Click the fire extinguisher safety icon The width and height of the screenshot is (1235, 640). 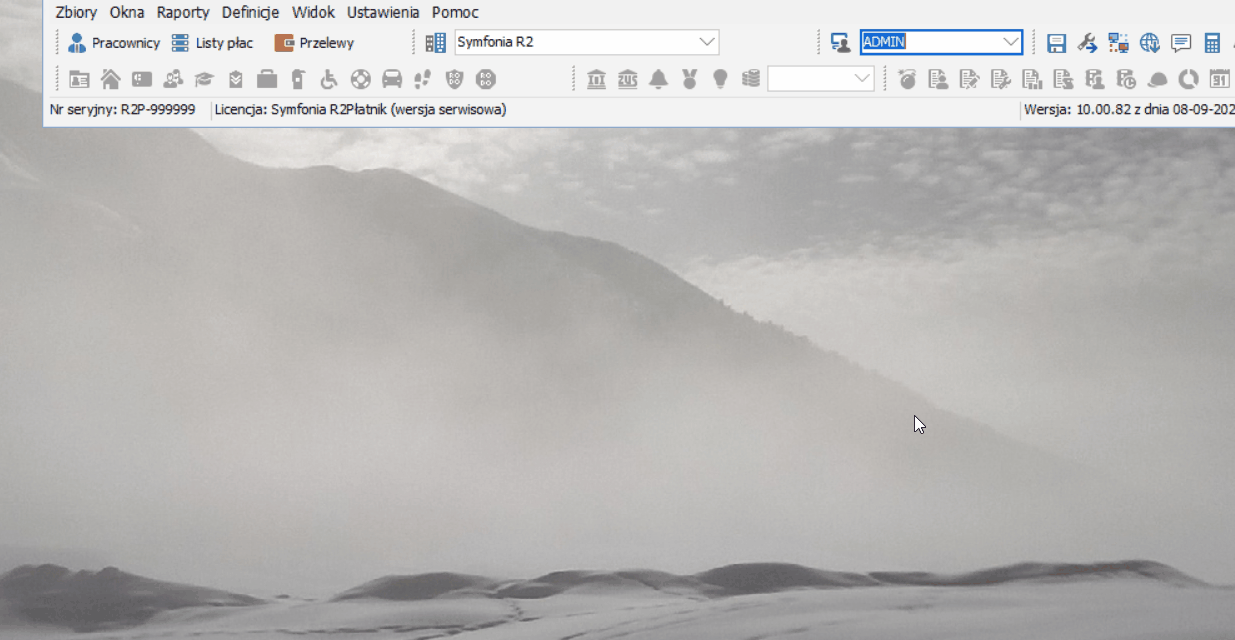298,79
